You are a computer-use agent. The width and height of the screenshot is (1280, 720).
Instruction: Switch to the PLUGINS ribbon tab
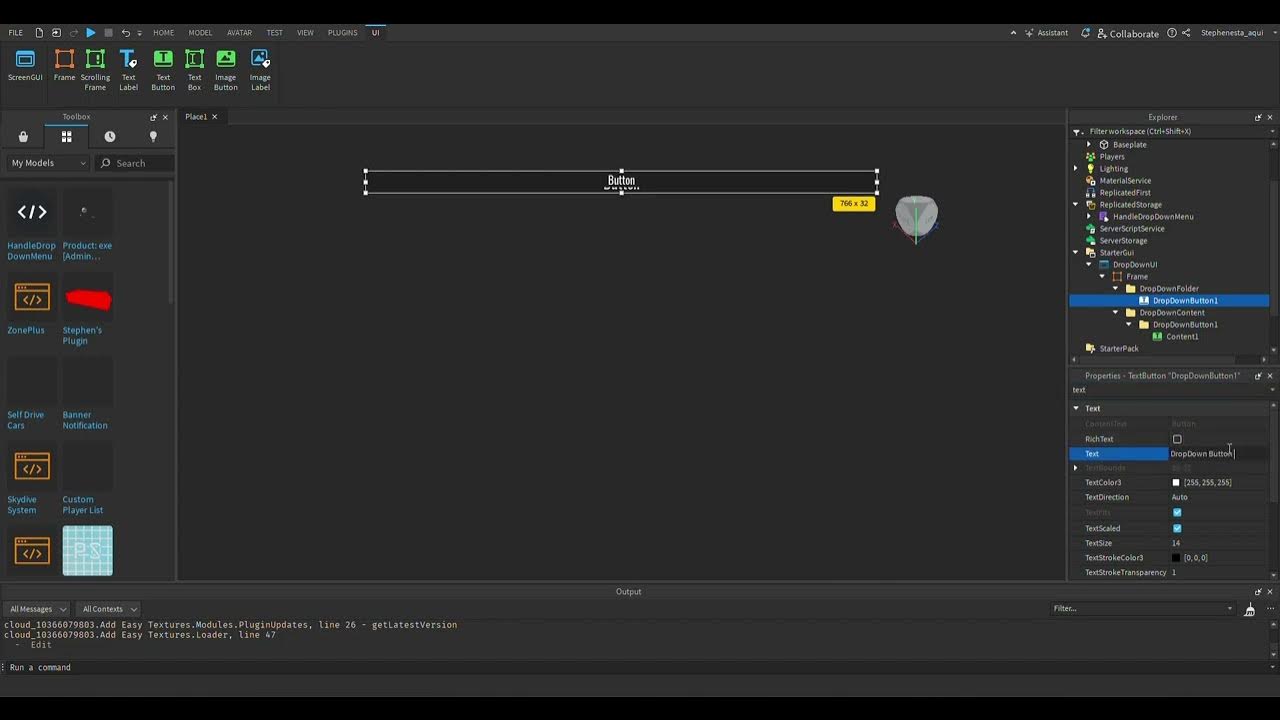tap(342, 33)
